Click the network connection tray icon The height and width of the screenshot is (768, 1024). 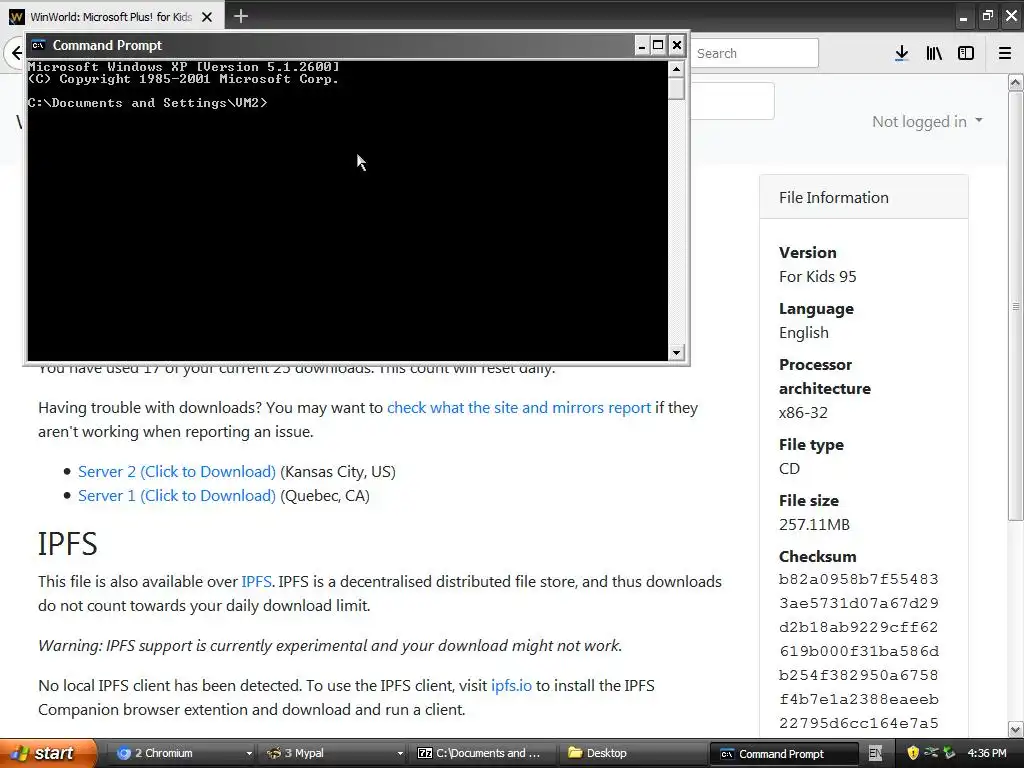[x=931, y=753]
